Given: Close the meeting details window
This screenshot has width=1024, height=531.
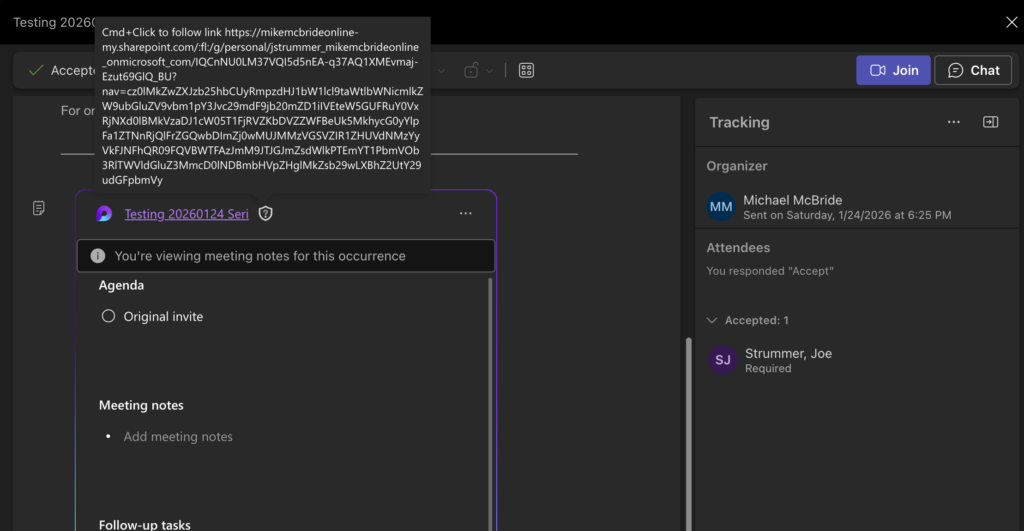Looking at the screenshot, I should 1011,21.
